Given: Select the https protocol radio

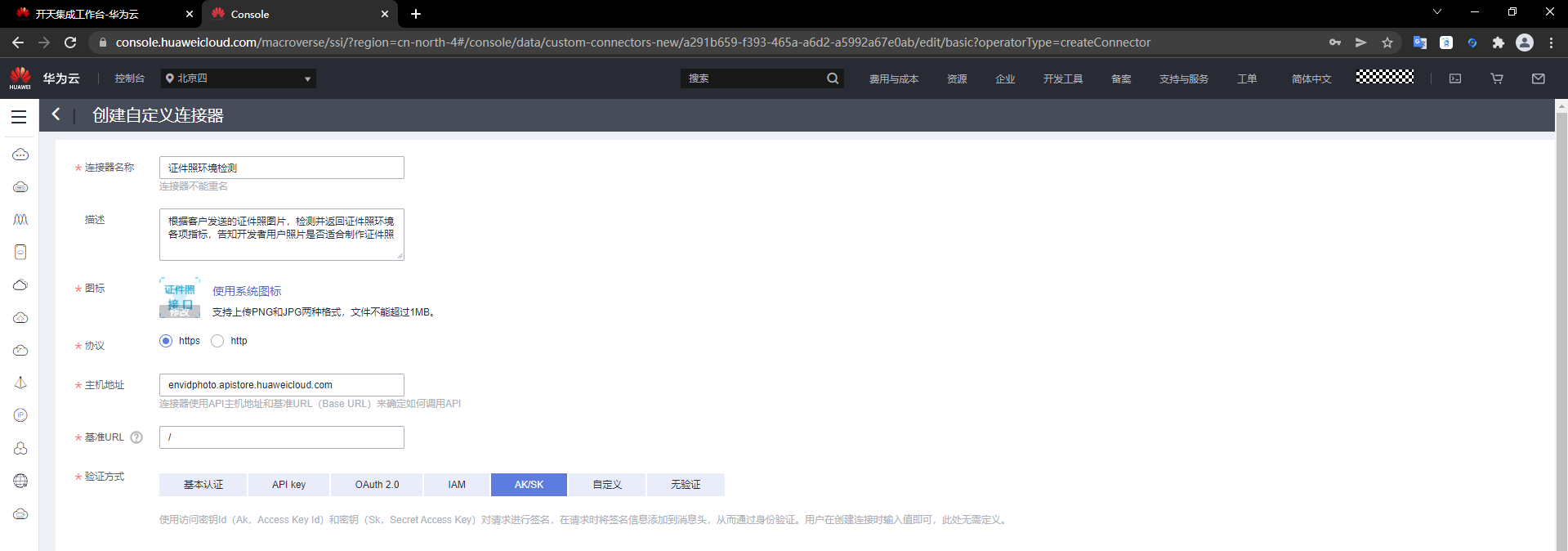Looking at the screenshot, I should [x=166, y=341].
